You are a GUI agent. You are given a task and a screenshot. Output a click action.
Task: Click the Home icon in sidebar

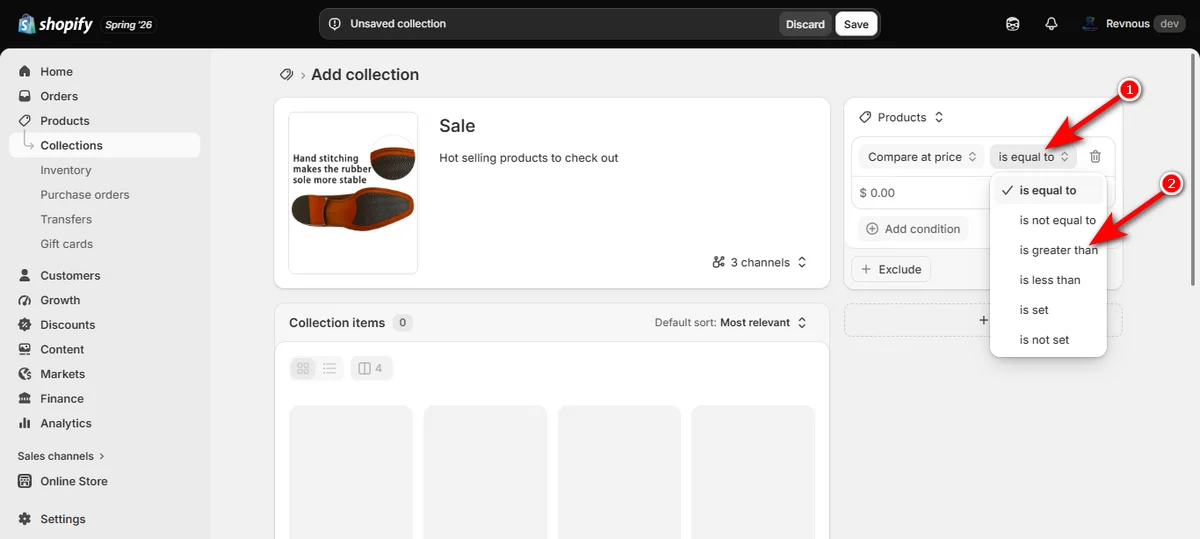25,72
